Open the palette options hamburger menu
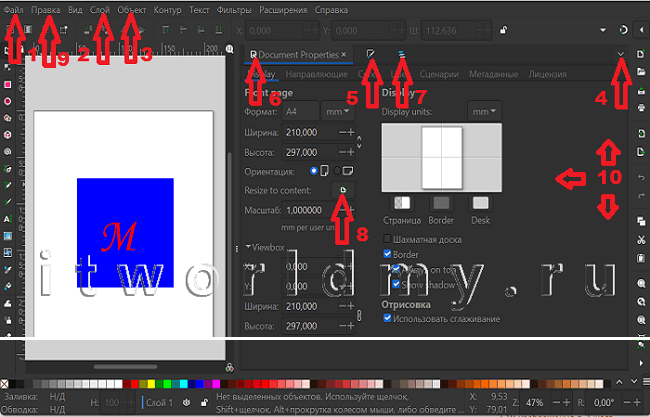 pyautogui.click(x=646, y=382)
